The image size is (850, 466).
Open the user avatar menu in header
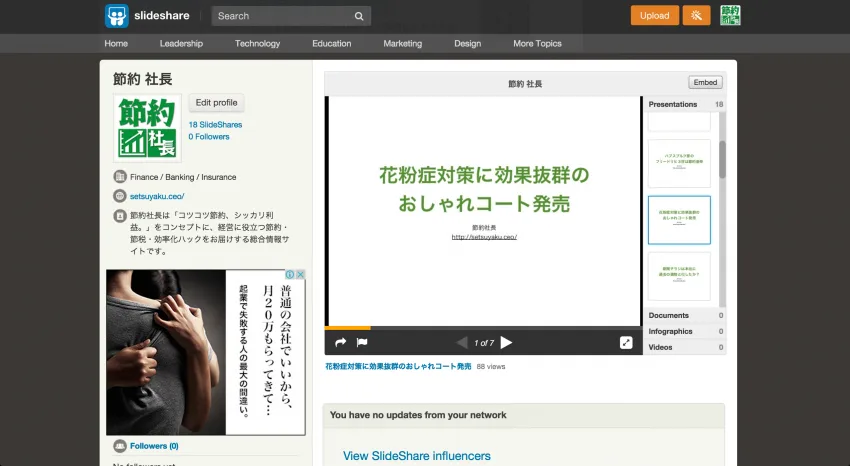tap(730, 15)
